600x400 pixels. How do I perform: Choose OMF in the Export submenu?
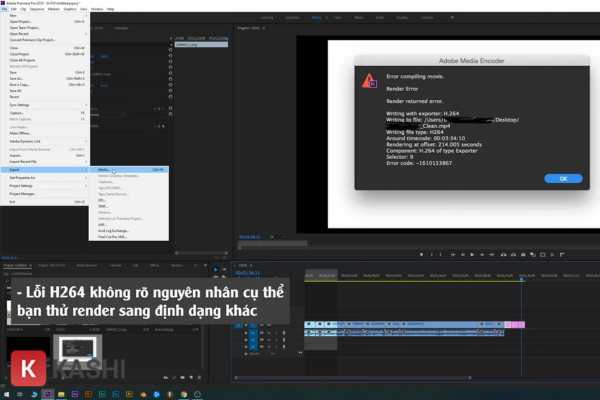pyautogui.click(x=129, y=206)
